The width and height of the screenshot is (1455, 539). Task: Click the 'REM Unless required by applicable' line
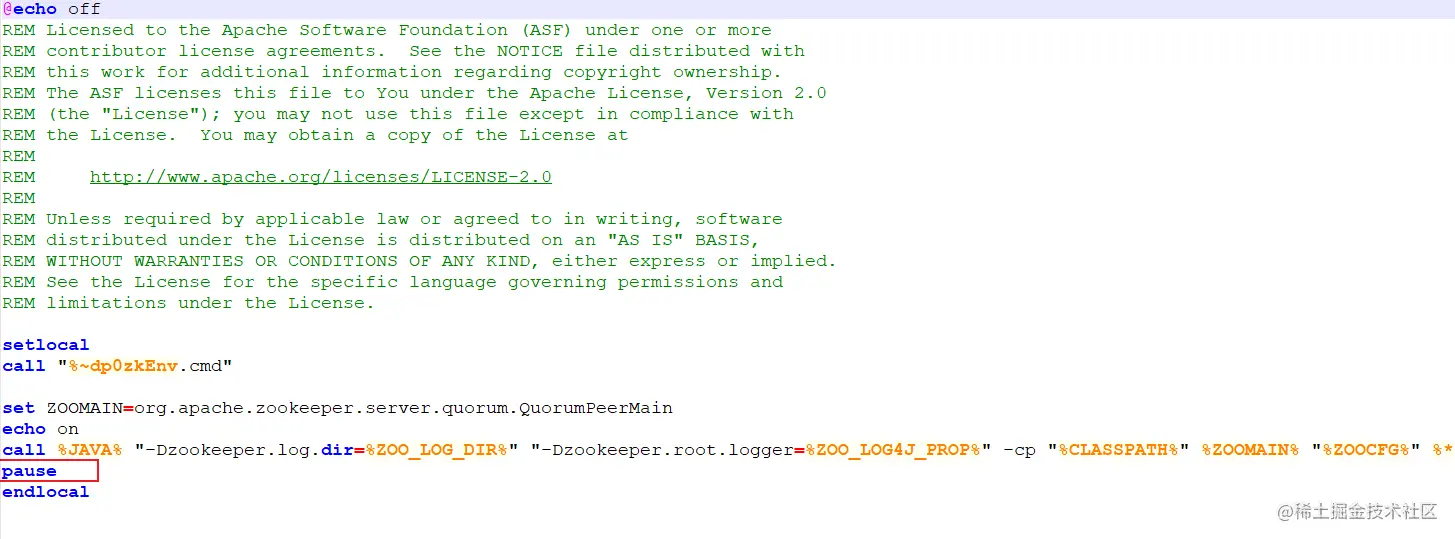pyautogui.click(x=392, y=219)
